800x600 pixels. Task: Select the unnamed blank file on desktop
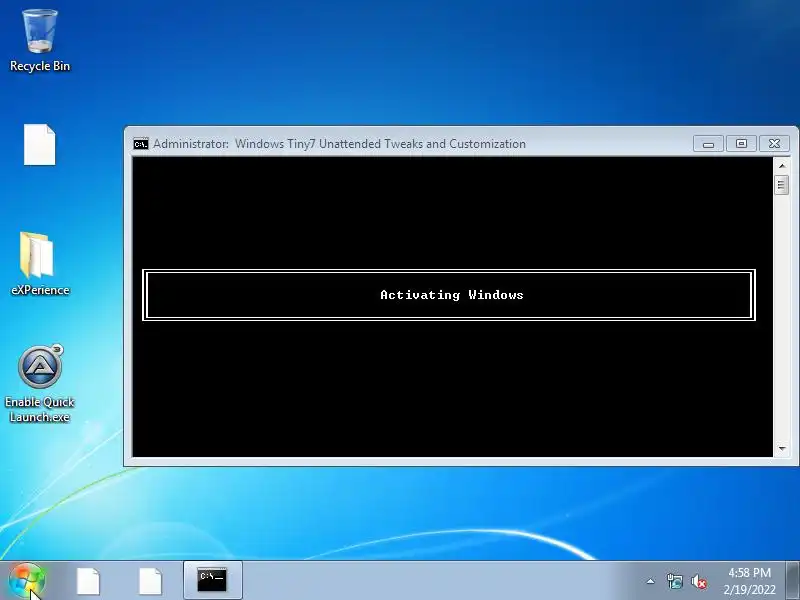[x=40, y=144]
